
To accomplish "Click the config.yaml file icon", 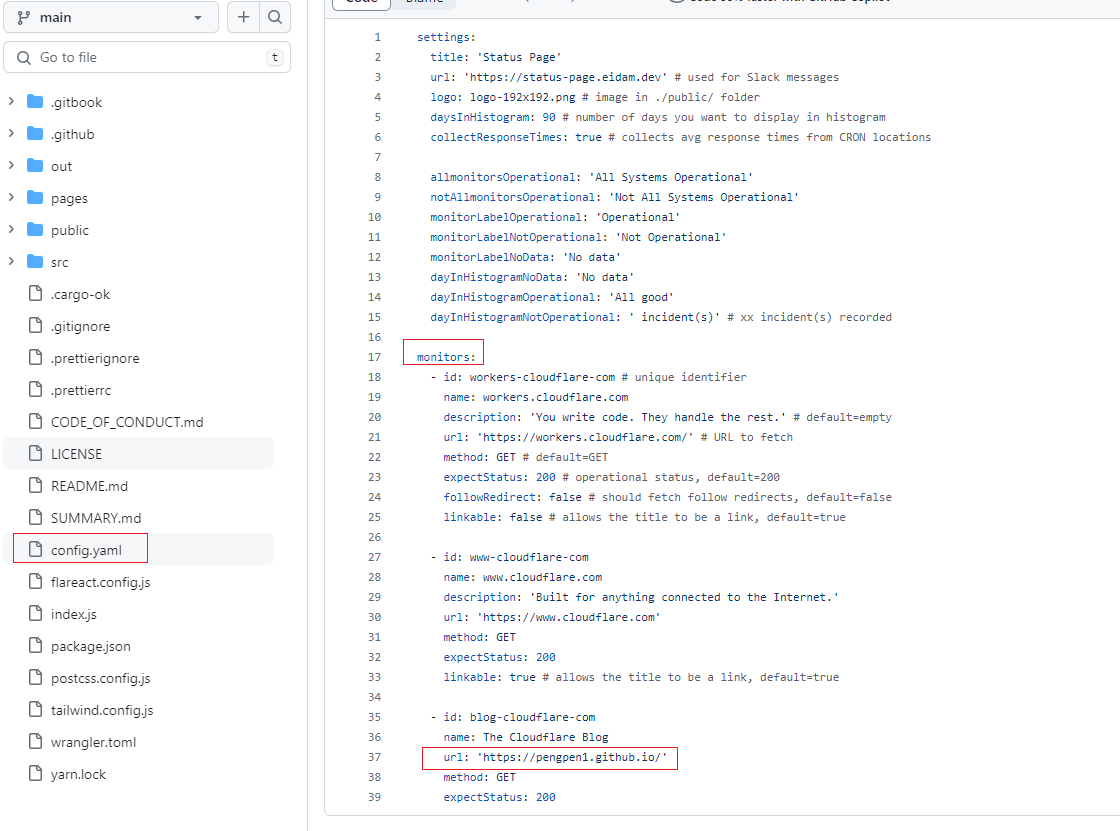I will click(36, 549).
